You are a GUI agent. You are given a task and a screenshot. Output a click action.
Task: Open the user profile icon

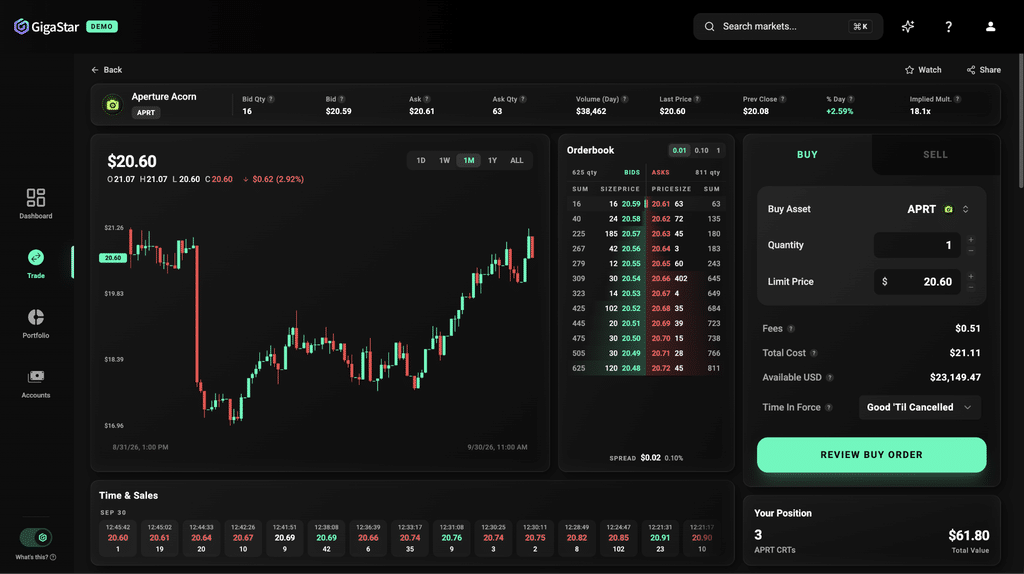point(990,27)
